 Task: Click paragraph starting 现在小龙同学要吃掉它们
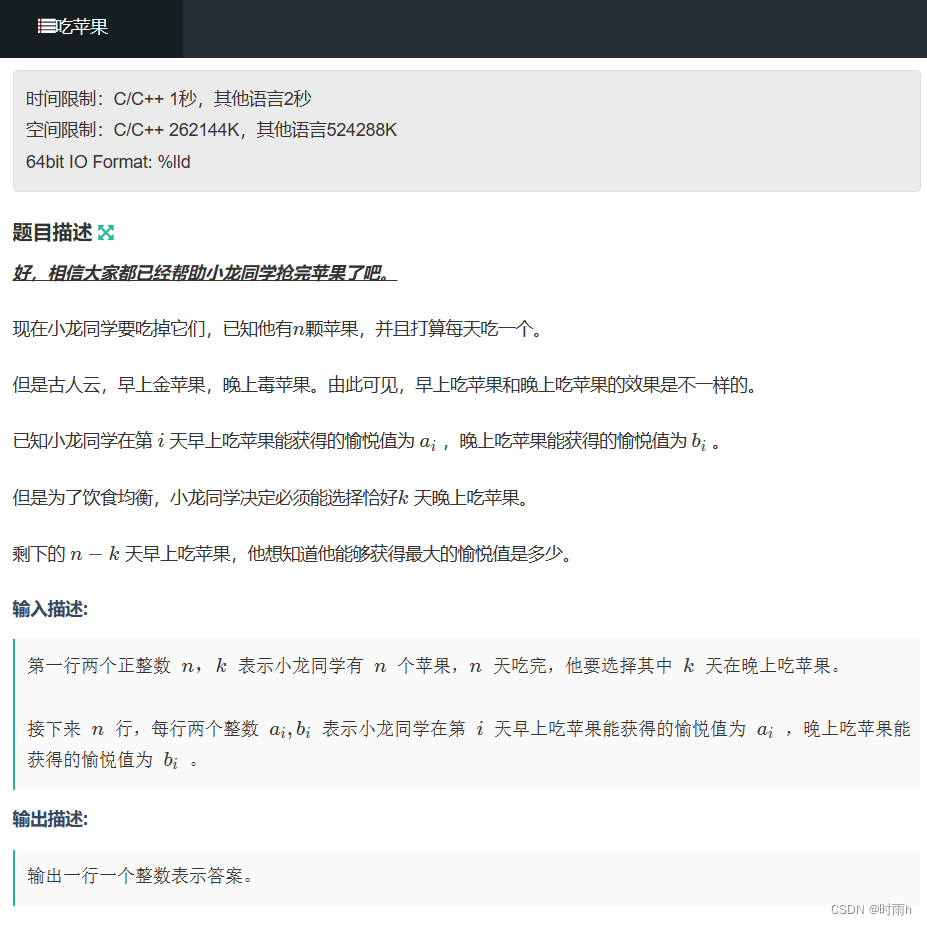(x=277, y=329)
